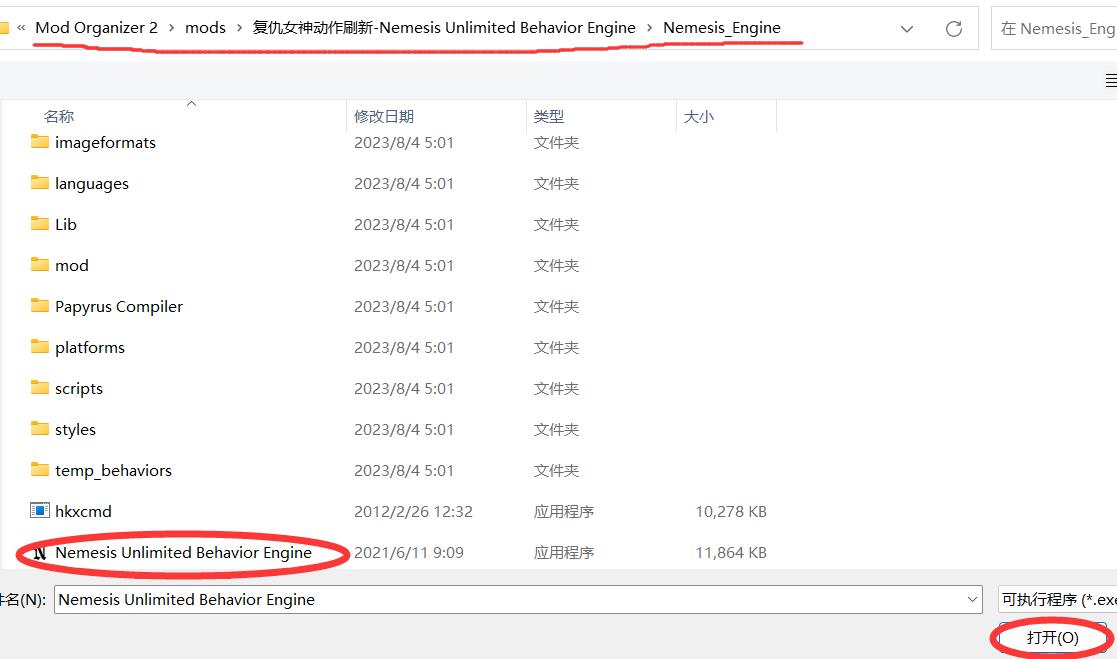
Task: Select the Nemesis_Engine breadcrumb segment
Action: click(x=722, y=28)
